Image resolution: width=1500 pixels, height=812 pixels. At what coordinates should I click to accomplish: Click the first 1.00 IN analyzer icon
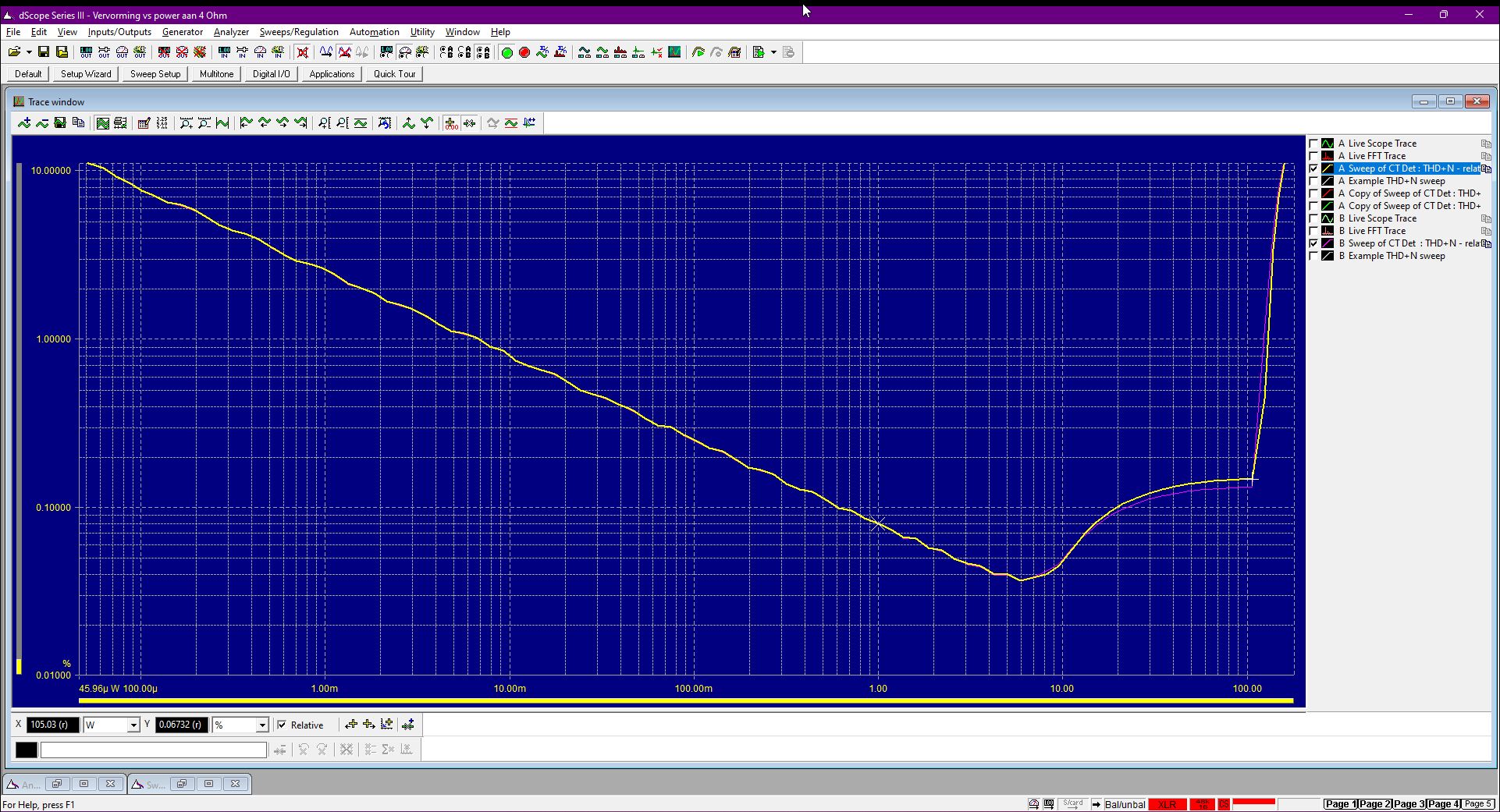click(x=224, y=52)
